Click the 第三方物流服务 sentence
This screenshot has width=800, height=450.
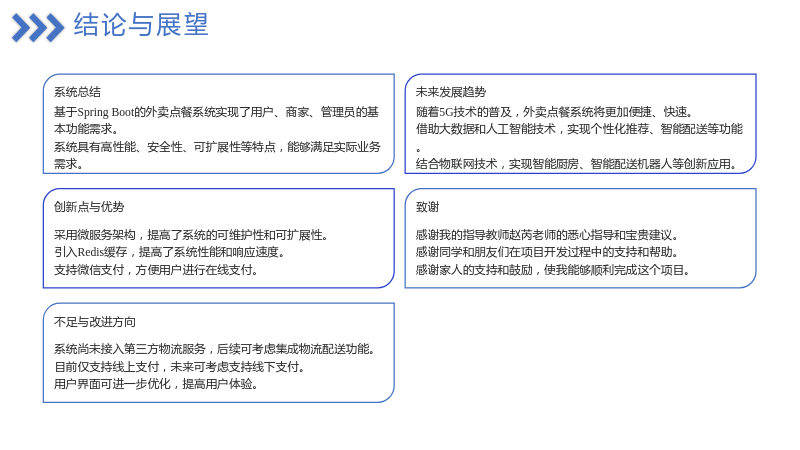tap(215, 349)
